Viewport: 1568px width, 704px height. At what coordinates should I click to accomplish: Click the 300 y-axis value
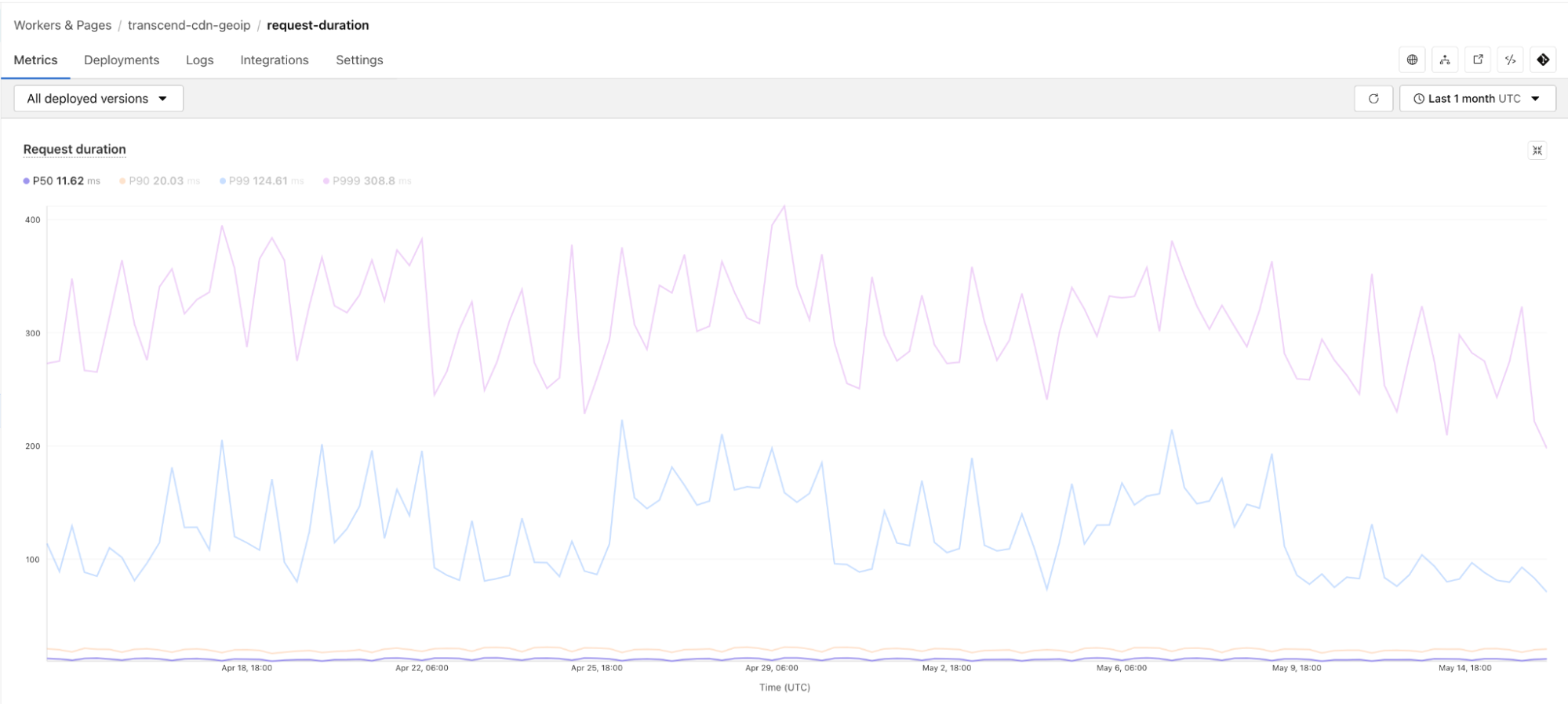(32, 333)
